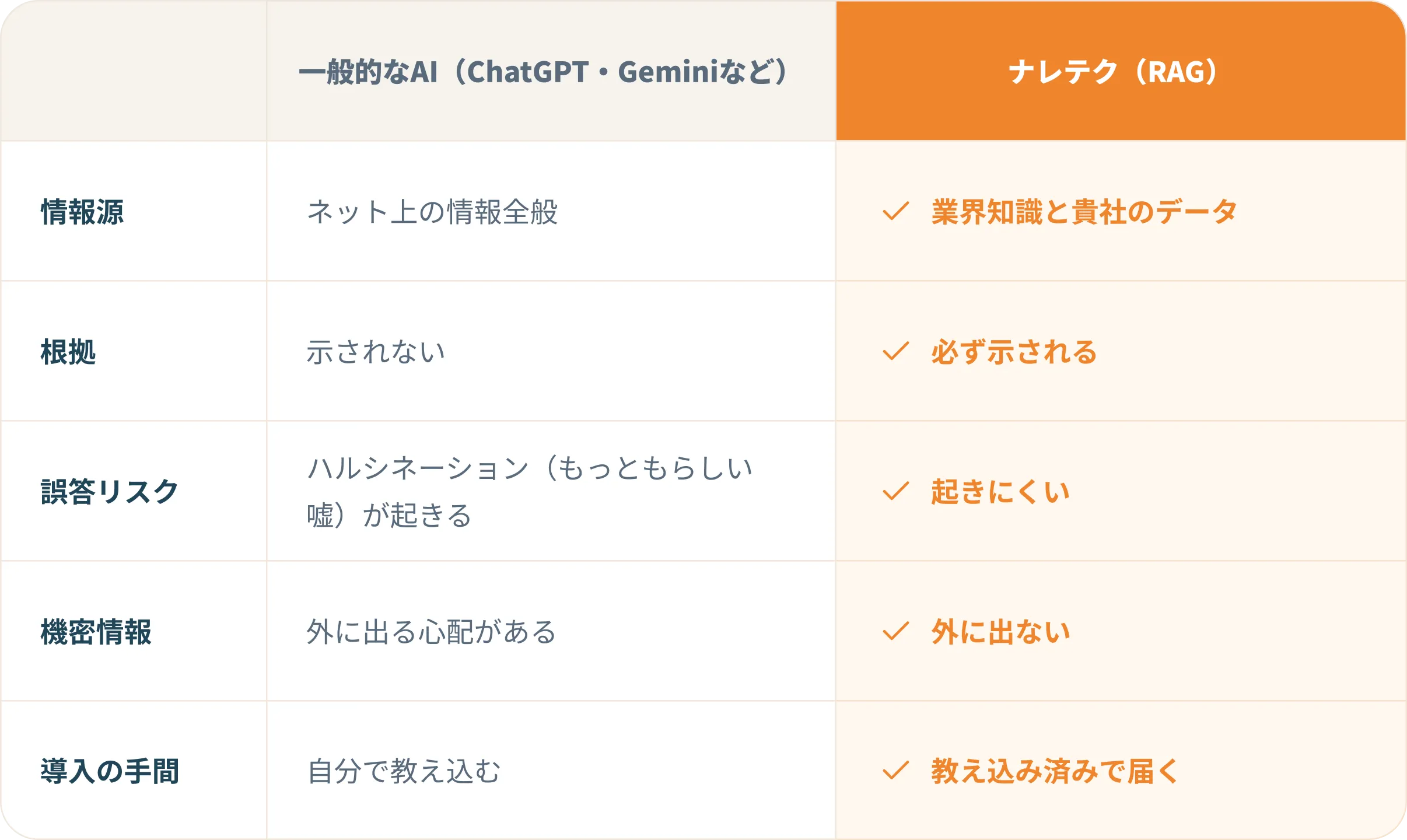The width and height of the screenshot is (1407, 840).
Task: Click the text 外に出る心配がある
Action: click(x=432, y=632)
